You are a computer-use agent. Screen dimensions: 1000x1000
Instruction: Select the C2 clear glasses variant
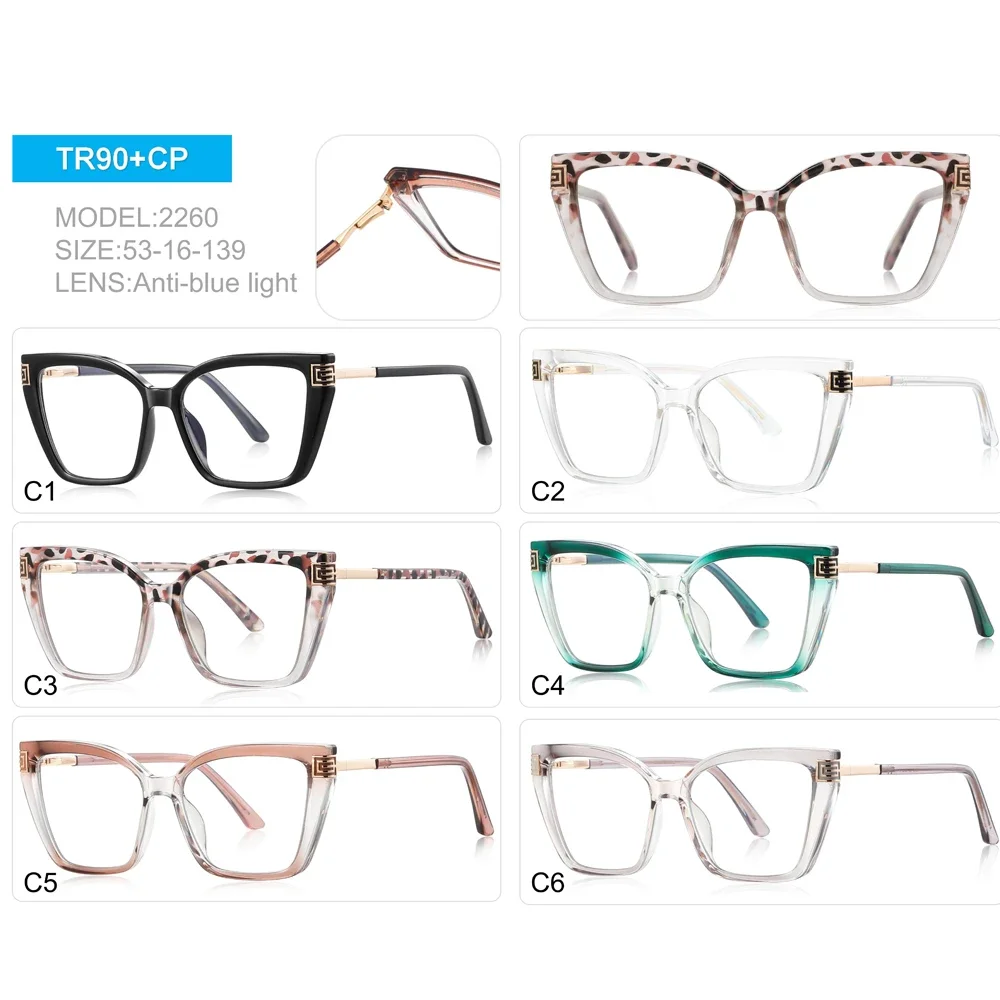pos(760,420)
